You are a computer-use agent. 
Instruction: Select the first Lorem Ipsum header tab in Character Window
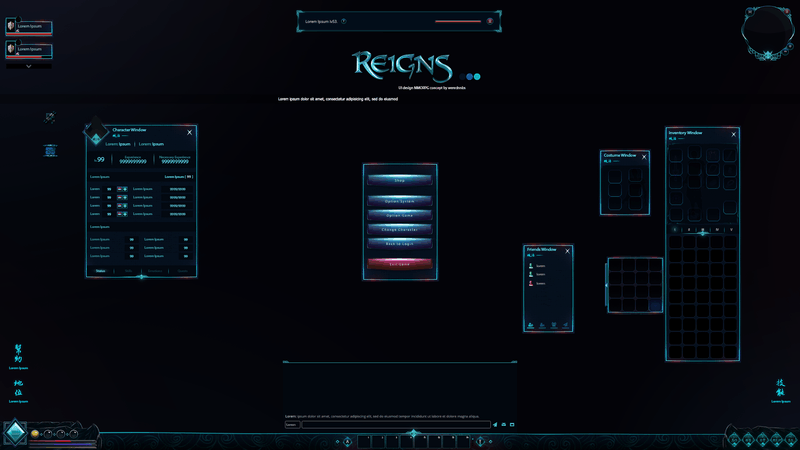(118, 144)
